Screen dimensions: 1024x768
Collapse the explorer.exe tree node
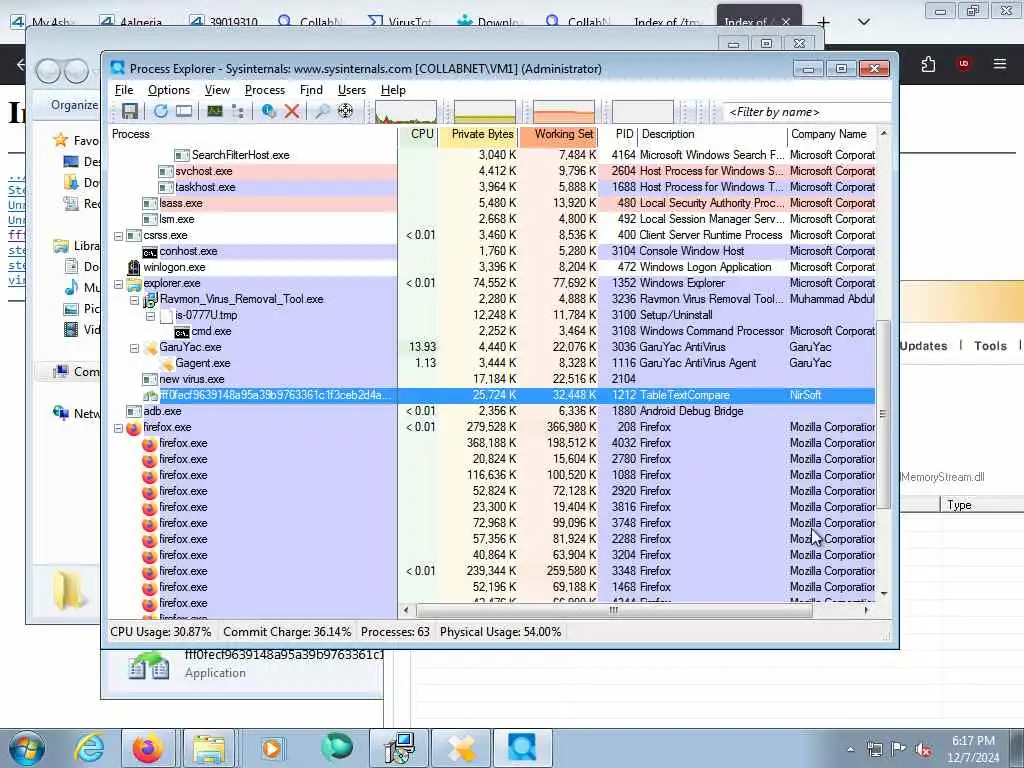point(118,284)
